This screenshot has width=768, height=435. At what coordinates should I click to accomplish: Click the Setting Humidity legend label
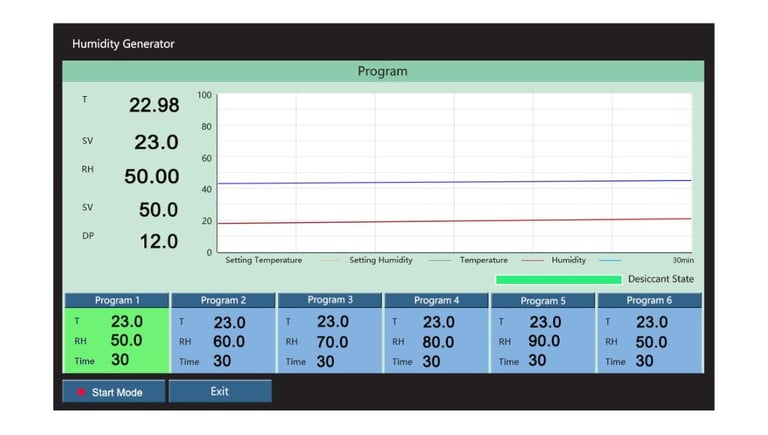pos(381,260)
